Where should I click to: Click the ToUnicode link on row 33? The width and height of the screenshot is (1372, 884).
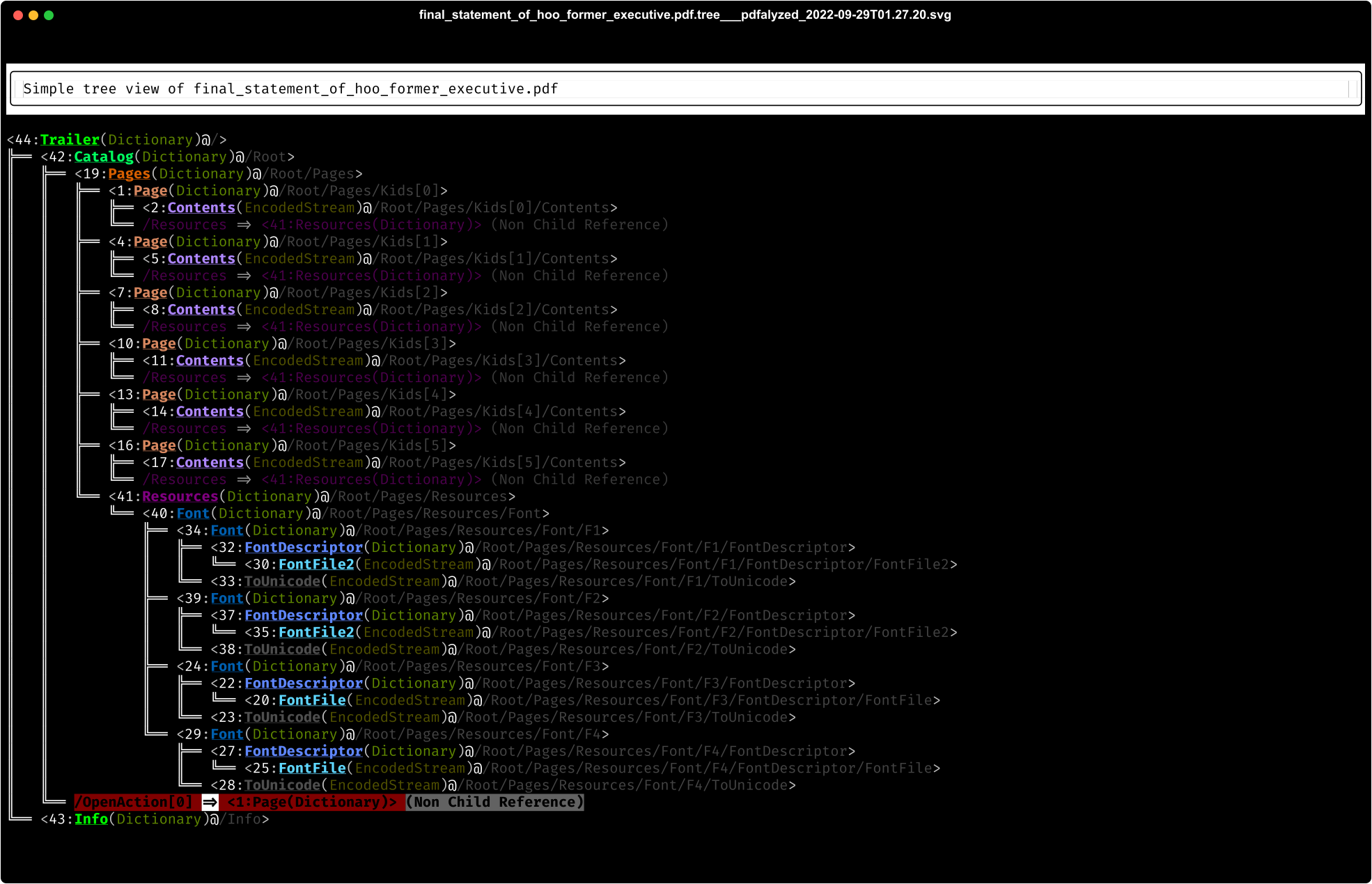(283, 581)
